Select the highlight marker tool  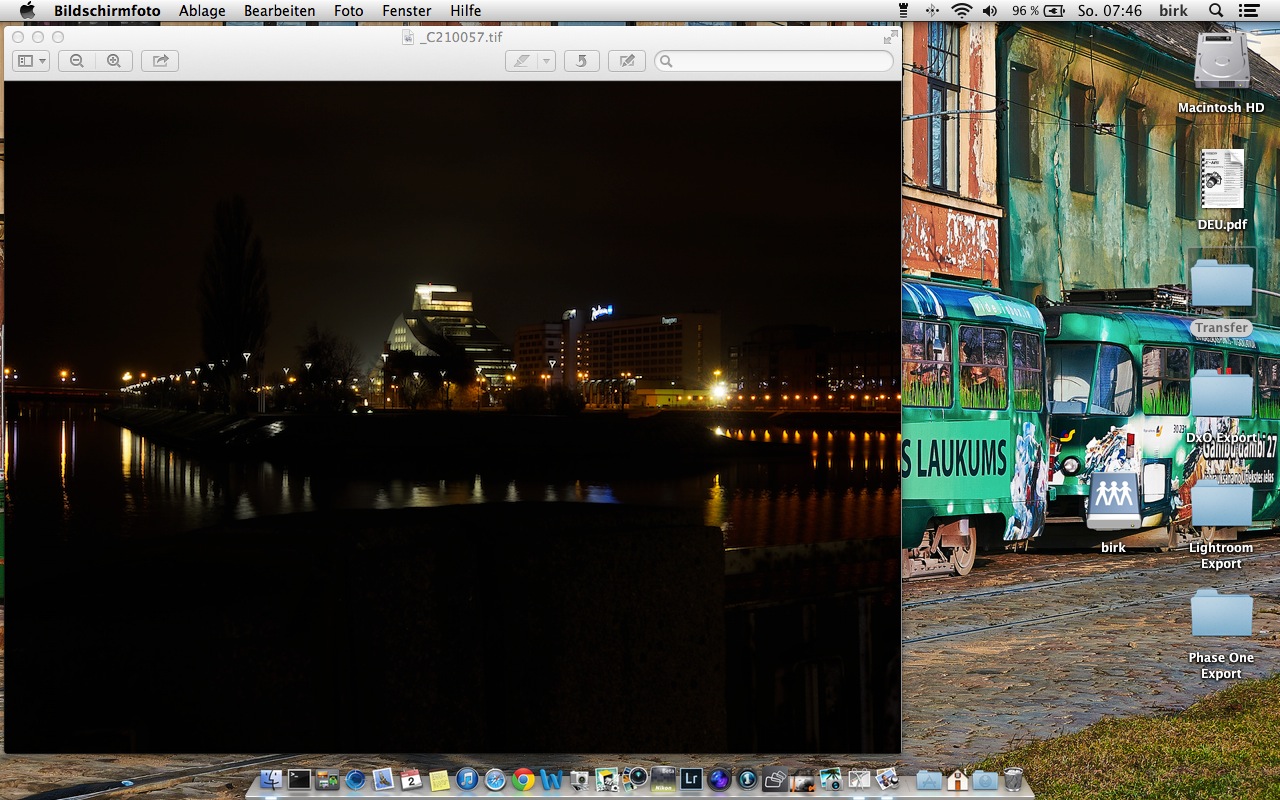tap(521, 61)
